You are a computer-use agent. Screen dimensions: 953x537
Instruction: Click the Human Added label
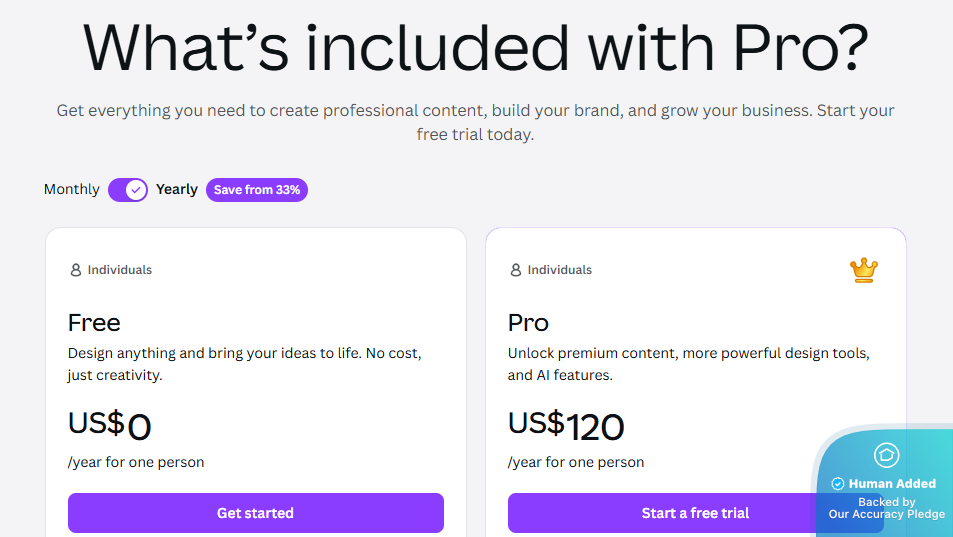(892, 484)
